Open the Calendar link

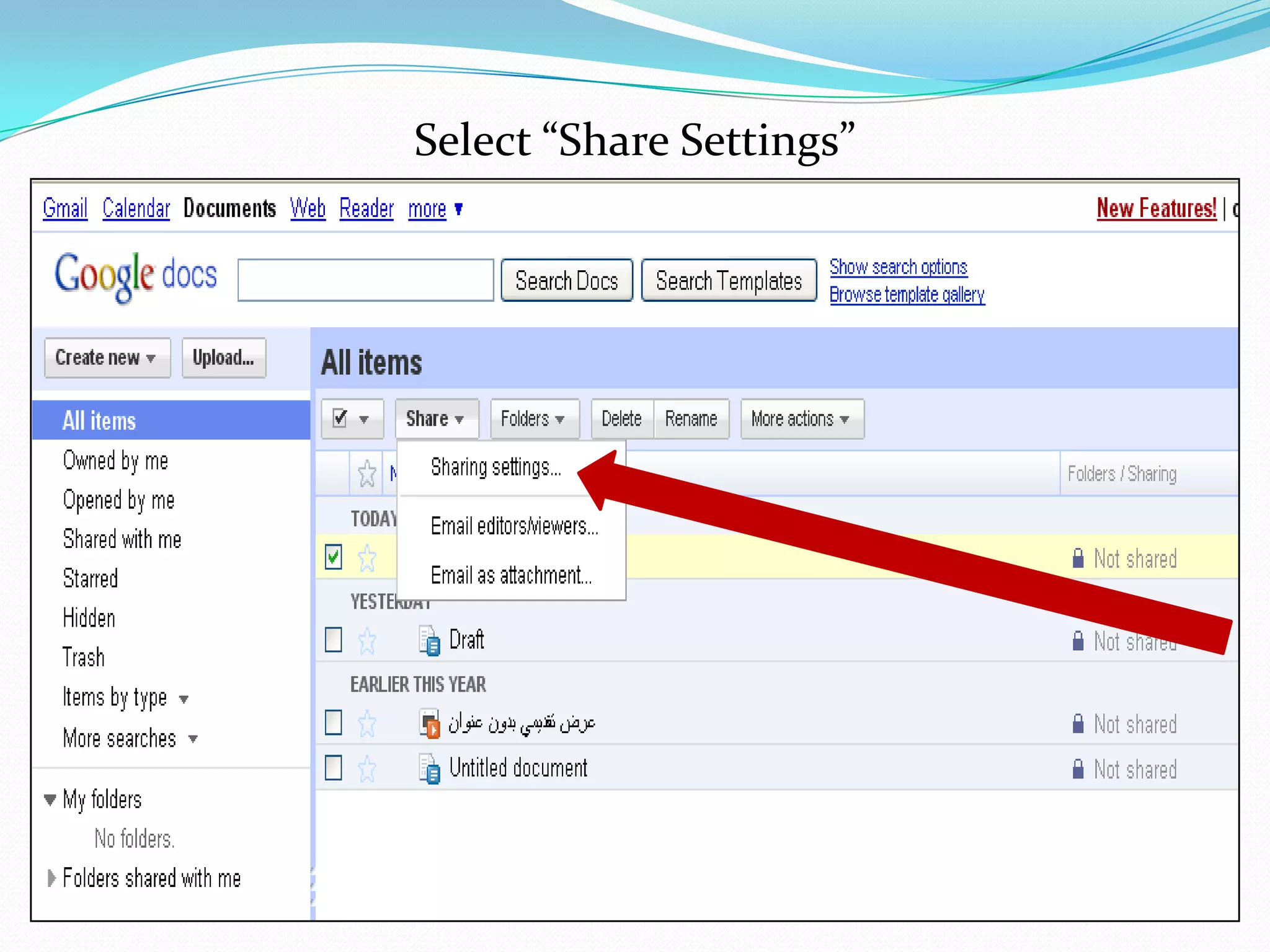click(136, 208)
